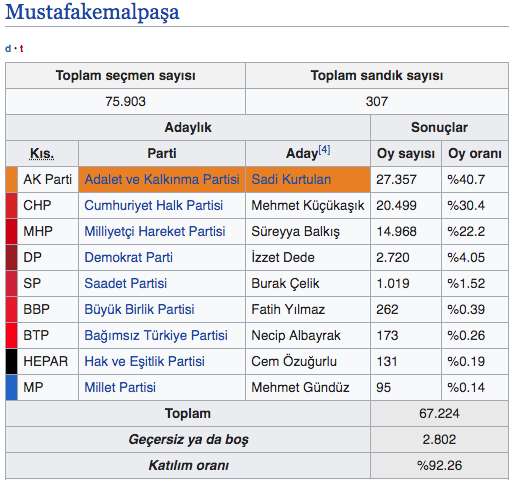
Task: Click the Sonuçlar section header
Action: [x=439, y=127]
